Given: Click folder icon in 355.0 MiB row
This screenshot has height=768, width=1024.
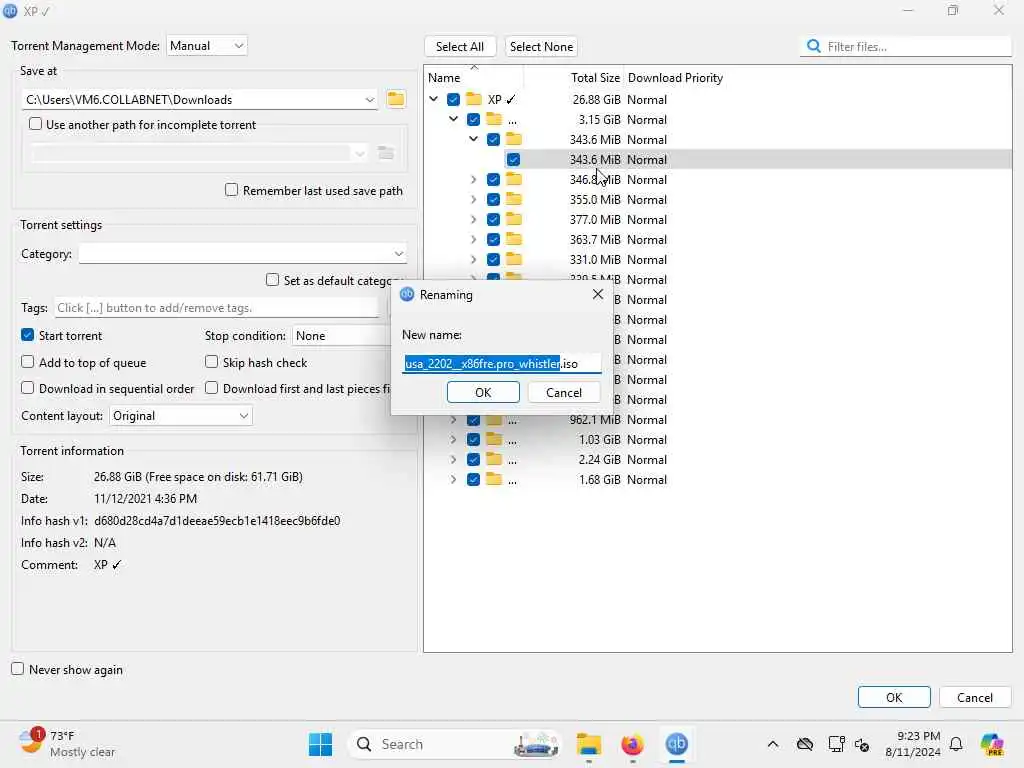Looking at the screenshot, I should pos(514,199).
